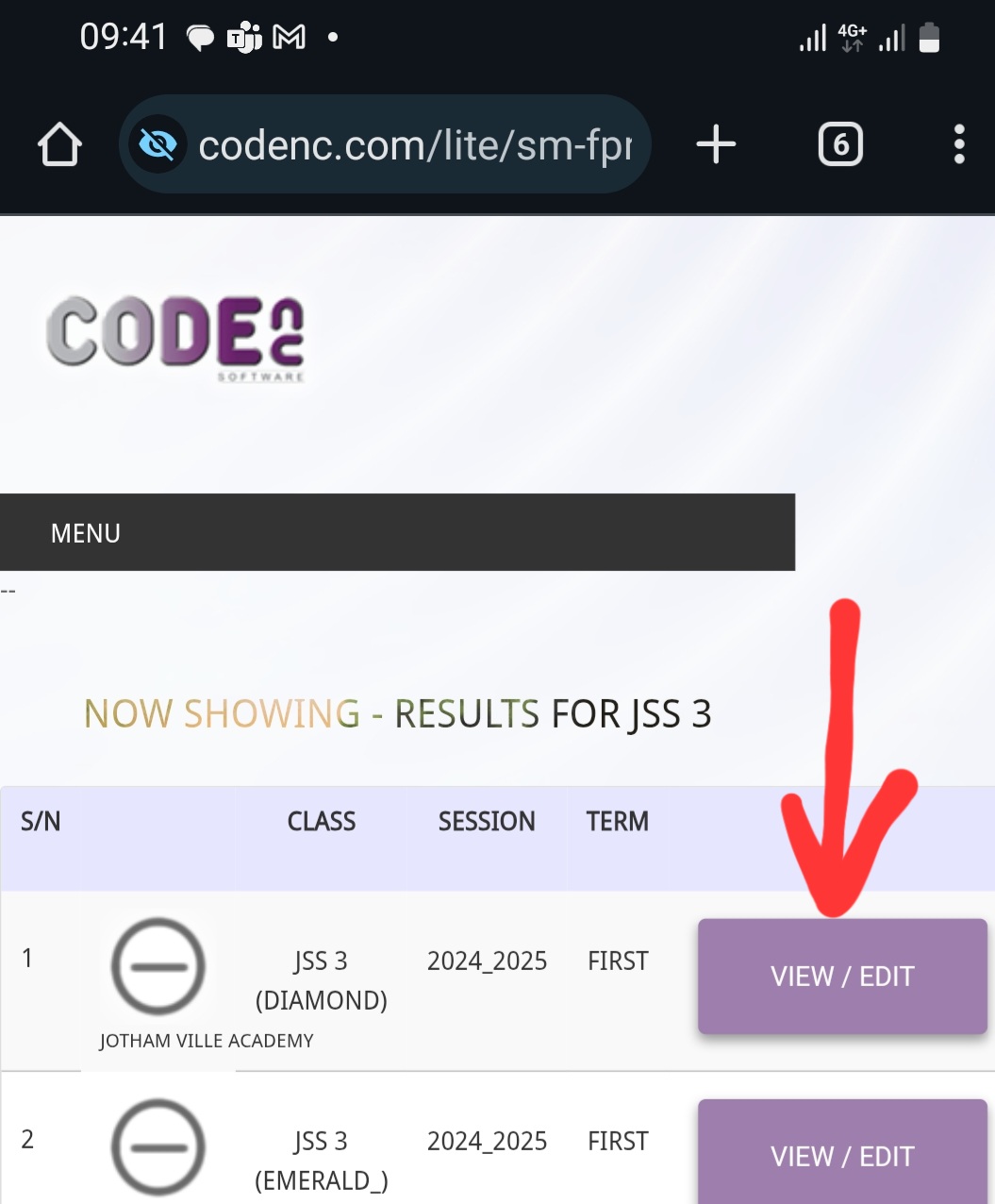This screenshot has height=1204, width=995.
Task: Open the browser three-dot overflow menu
Action: pyautogui.click(x=959, y=145)
